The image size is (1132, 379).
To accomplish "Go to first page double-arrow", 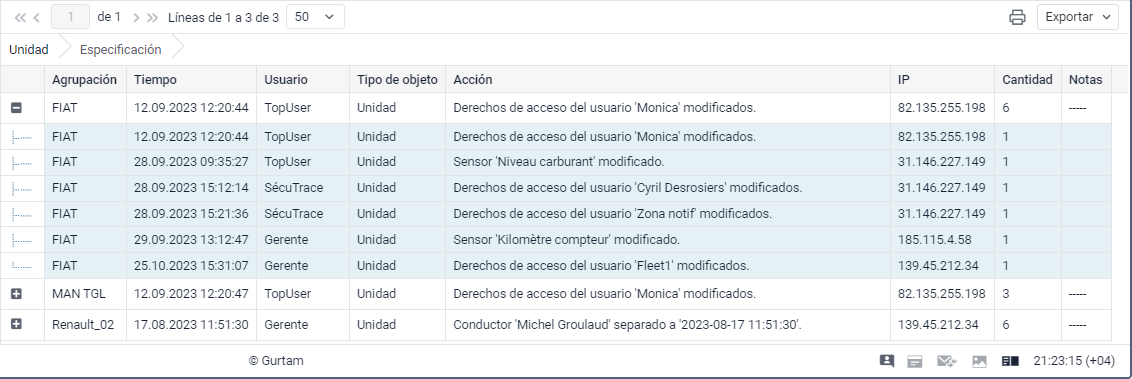I will (x=20, y=17).
